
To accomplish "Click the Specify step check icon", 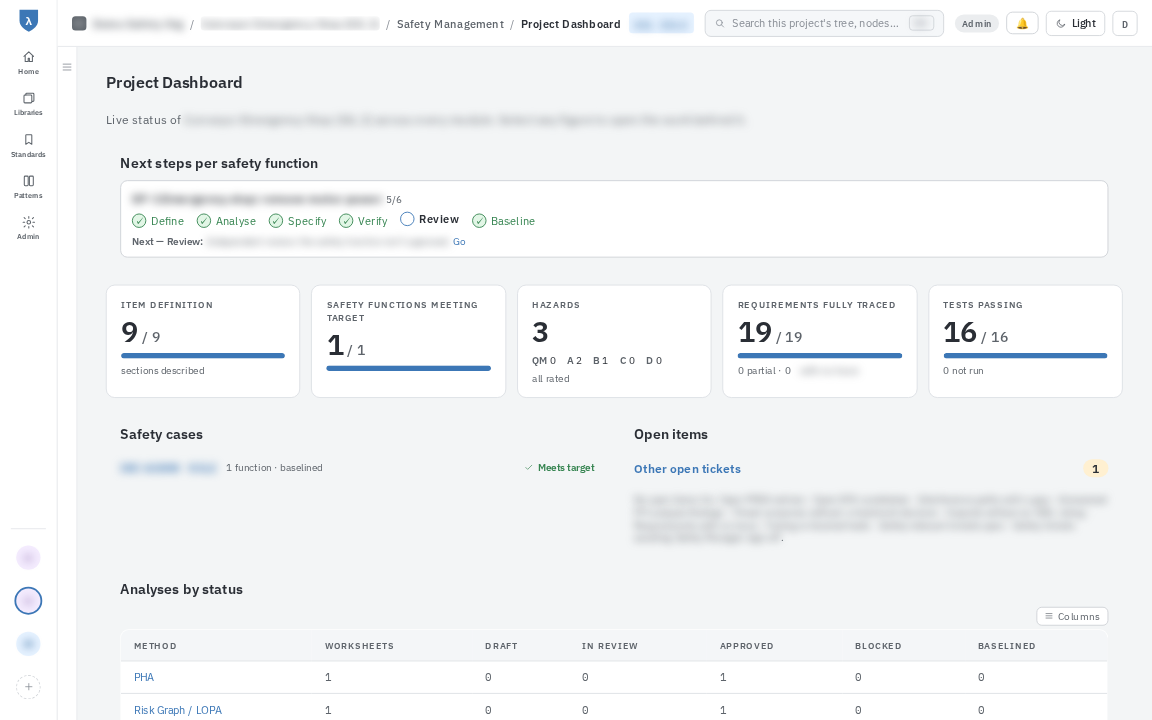I will click(x=276, y=220).
